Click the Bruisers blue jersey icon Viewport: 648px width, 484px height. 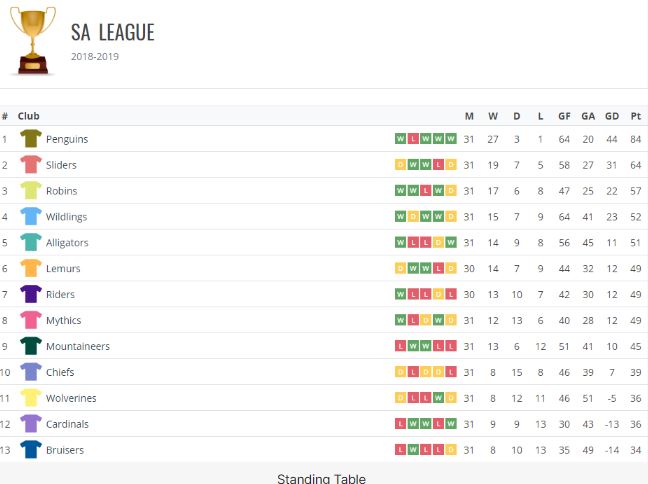31,449
